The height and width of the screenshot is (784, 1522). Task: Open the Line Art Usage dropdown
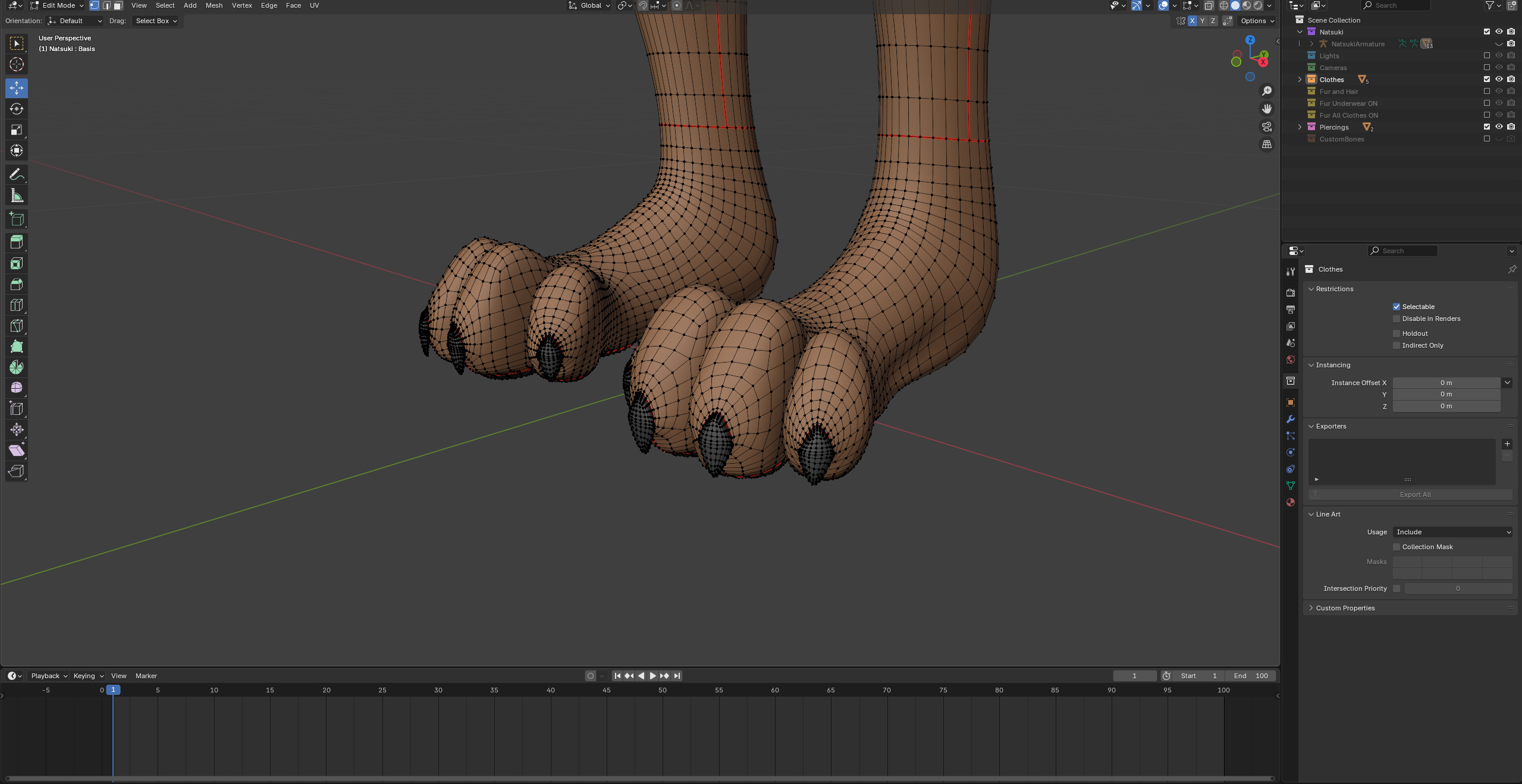coord(1452,532)
